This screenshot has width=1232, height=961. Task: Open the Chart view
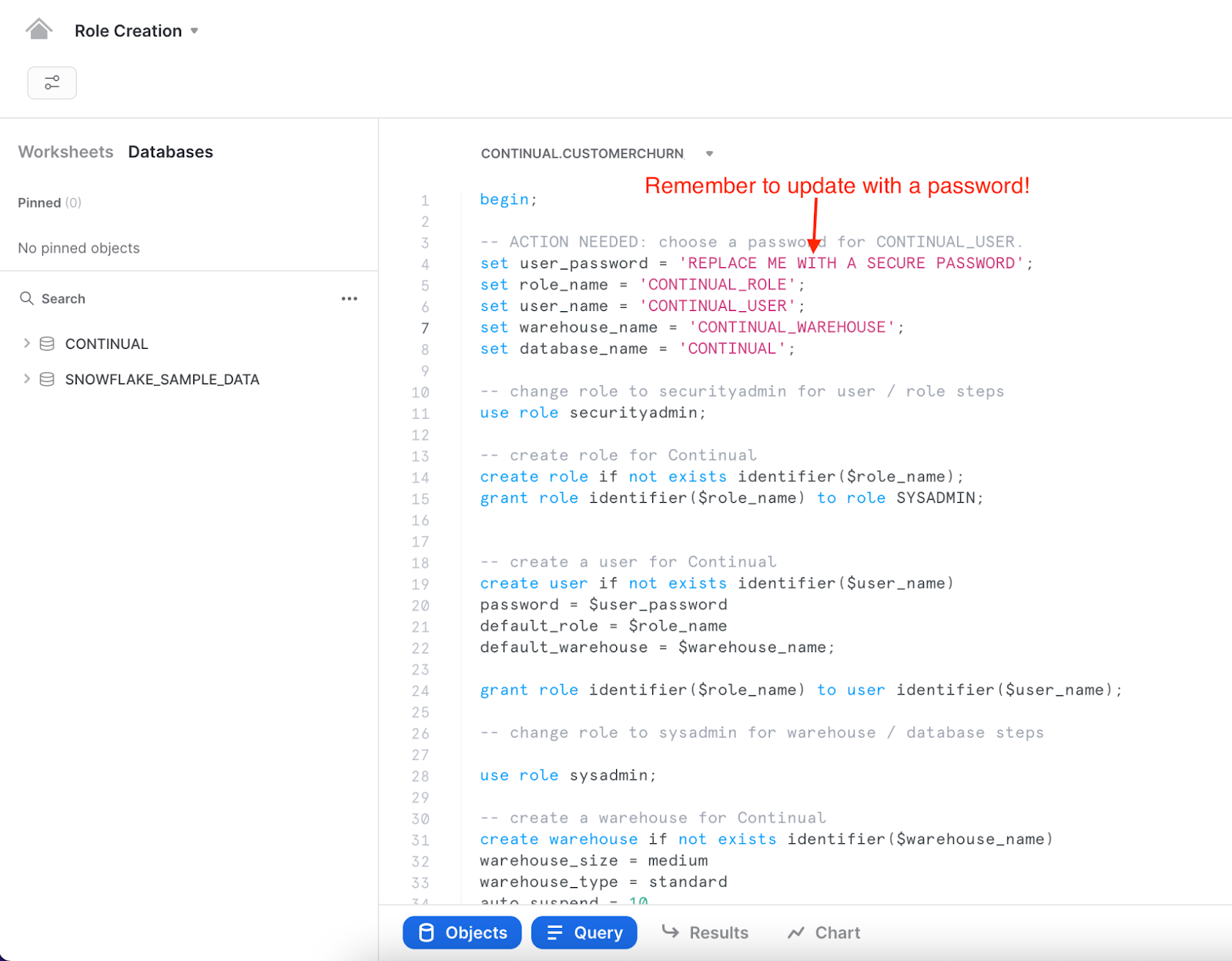pos(837,933)
